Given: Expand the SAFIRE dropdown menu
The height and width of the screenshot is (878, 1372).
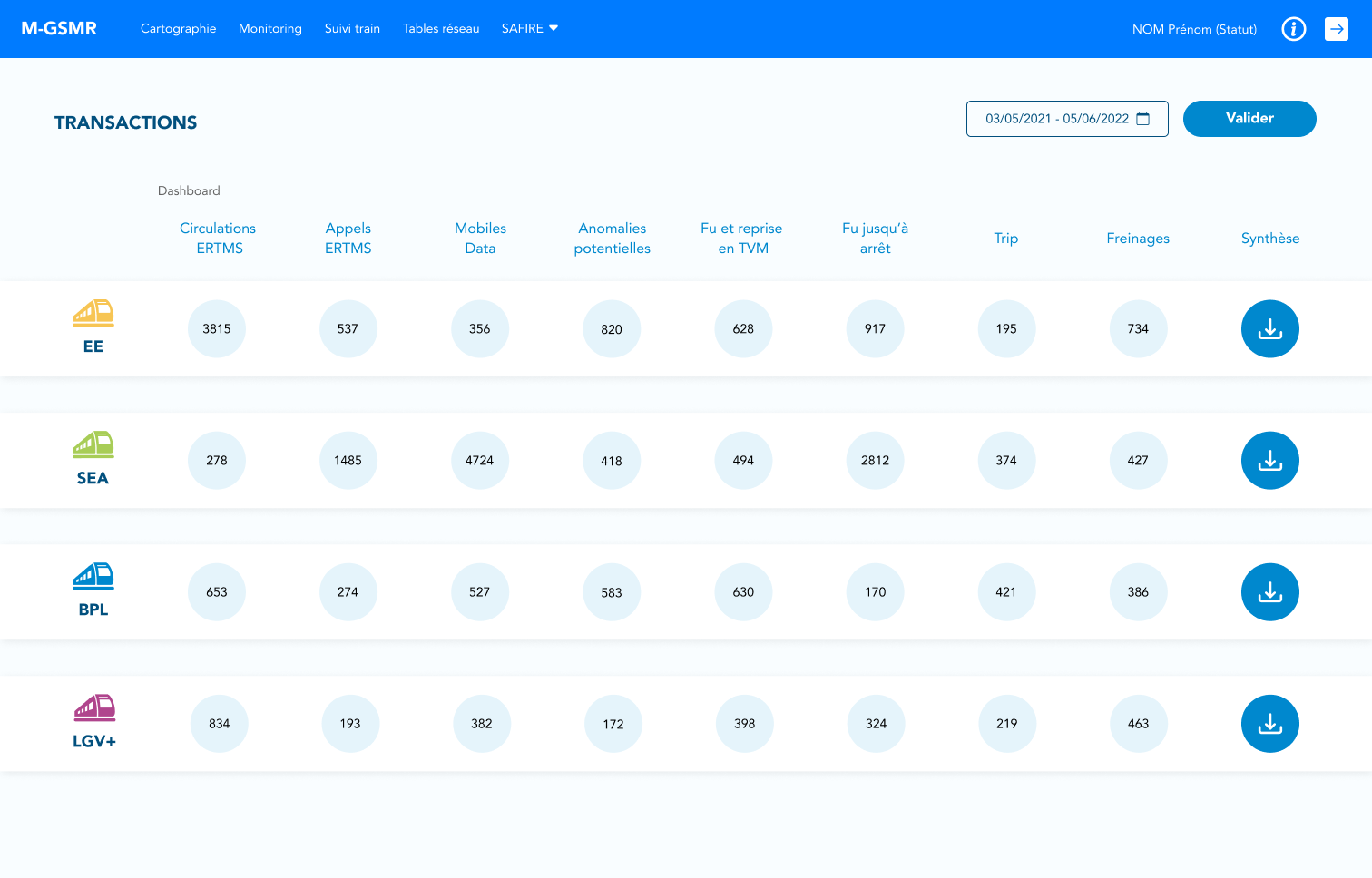Looking at the screenshot, I should click(x=530, y=29).
